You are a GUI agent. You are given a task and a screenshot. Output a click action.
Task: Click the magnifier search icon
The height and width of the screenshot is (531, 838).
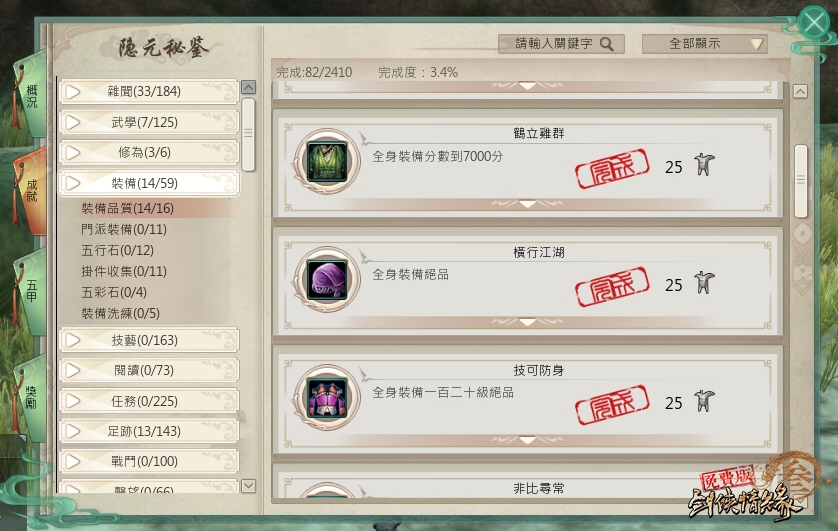pyautogui.click(x=606, y=44)
